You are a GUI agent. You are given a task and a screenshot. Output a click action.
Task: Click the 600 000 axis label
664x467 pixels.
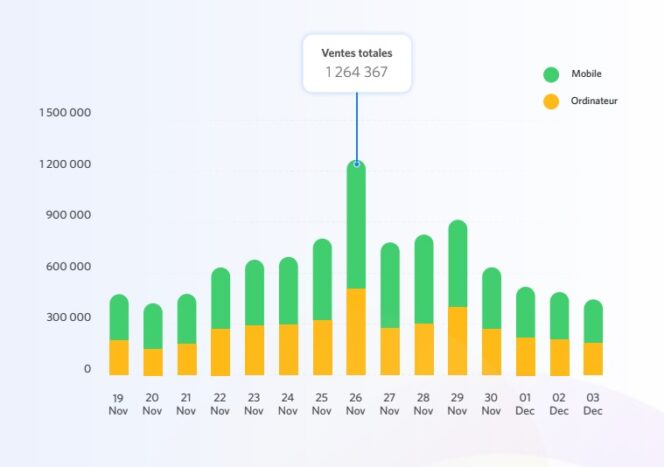tap(68, 267)
